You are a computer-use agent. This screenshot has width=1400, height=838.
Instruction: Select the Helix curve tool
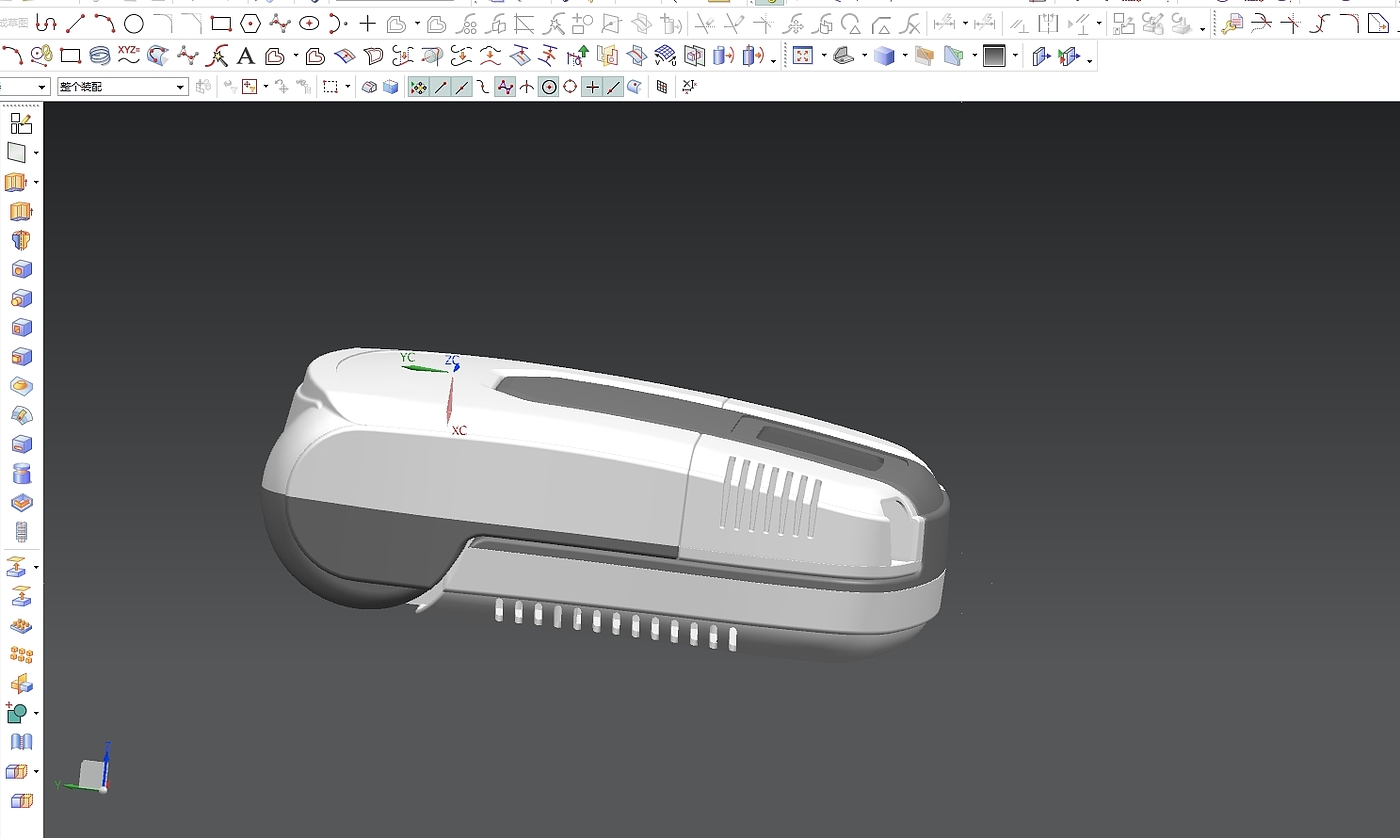click(x=99, y=56)
